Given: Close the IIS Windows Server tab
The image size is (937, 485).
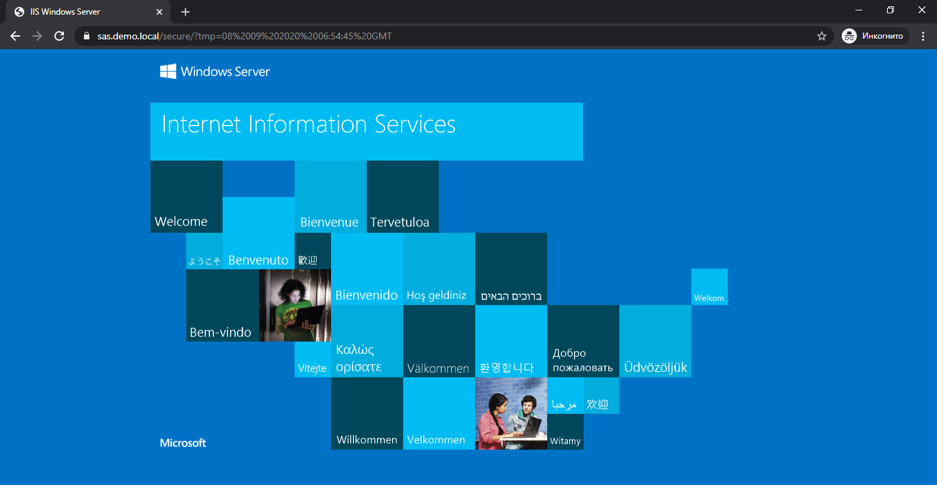Looking at the screenshot, I should pyautogui.click(x=159, y=12).
